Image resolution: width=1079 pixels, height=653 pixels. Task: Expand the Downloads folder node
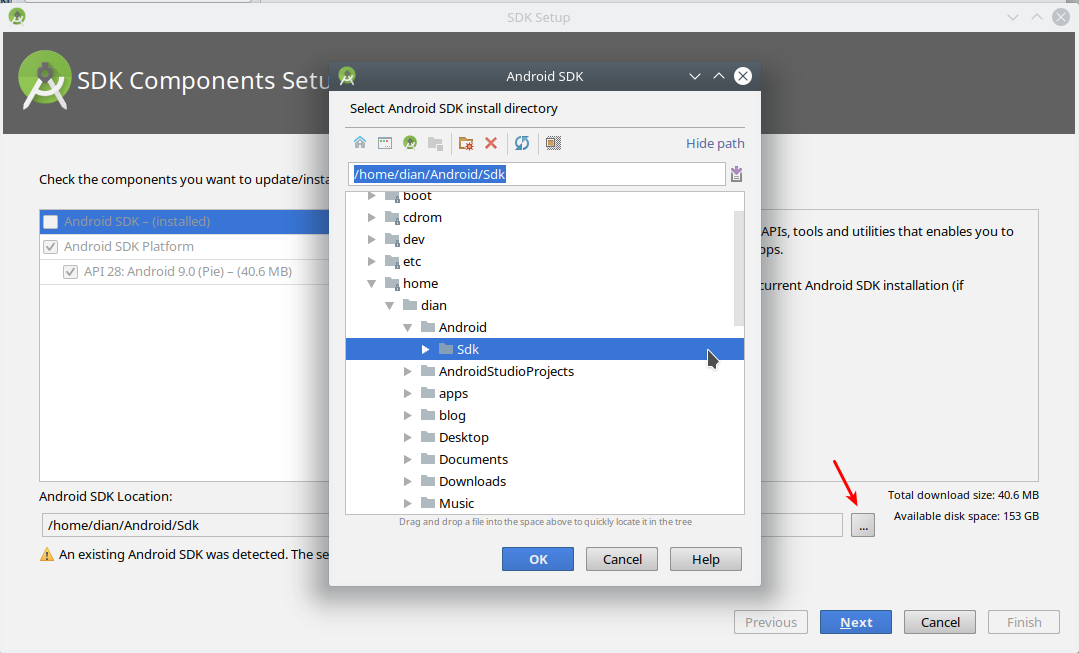pyautogui.click(x=407, y=481)
